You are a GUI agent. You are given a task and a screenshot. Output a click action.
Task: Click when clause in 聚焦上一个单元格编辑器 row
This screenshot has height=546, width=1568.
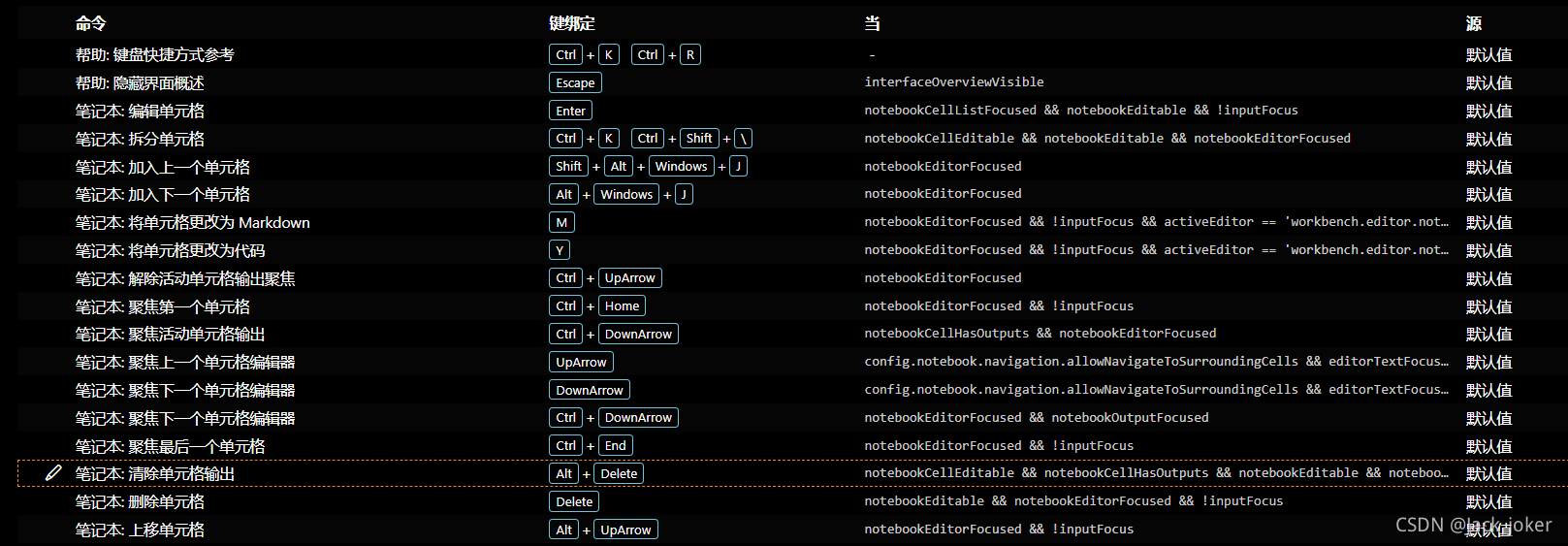point(1157,362)
